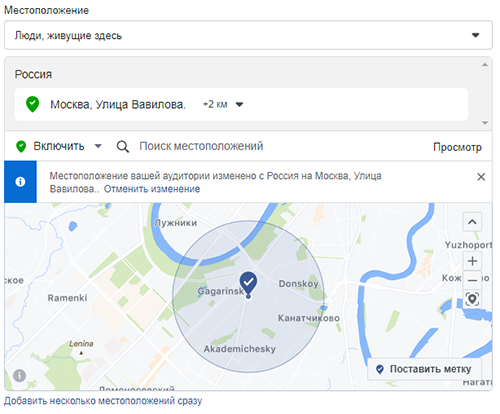
Task: Click the gray map info icon
Action: click(x=19, y=375)
